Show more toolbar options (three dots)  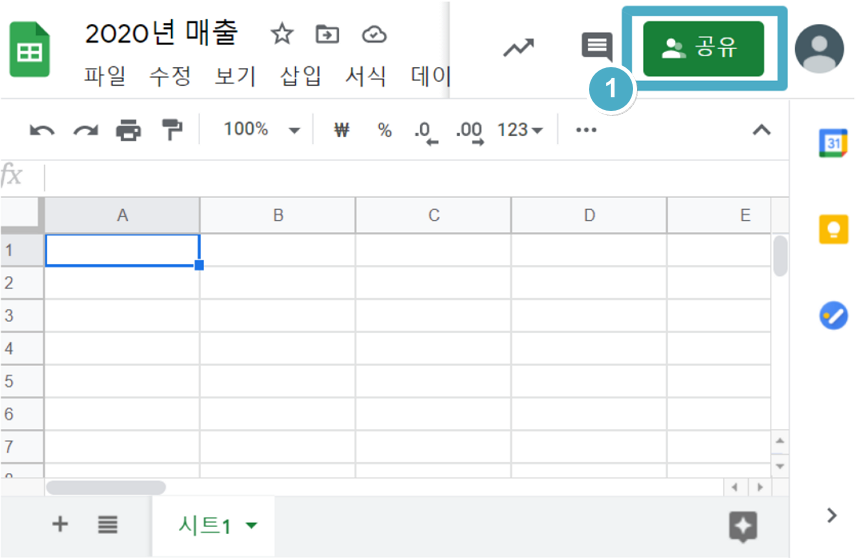(586, 130)
